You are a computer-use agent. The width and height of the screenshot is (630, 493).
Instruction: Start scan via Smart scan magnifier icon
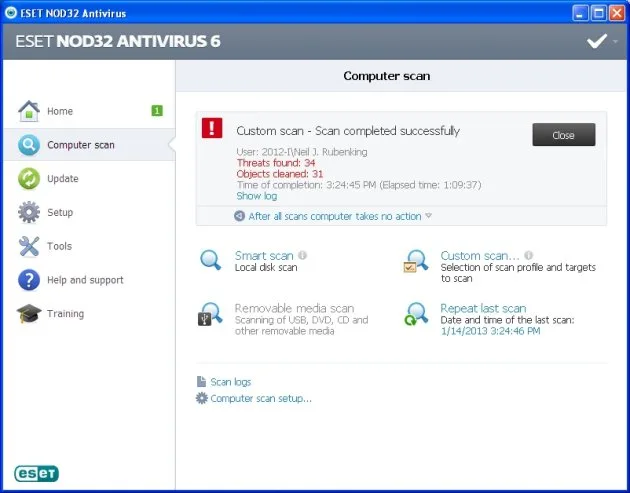point(211,260)
